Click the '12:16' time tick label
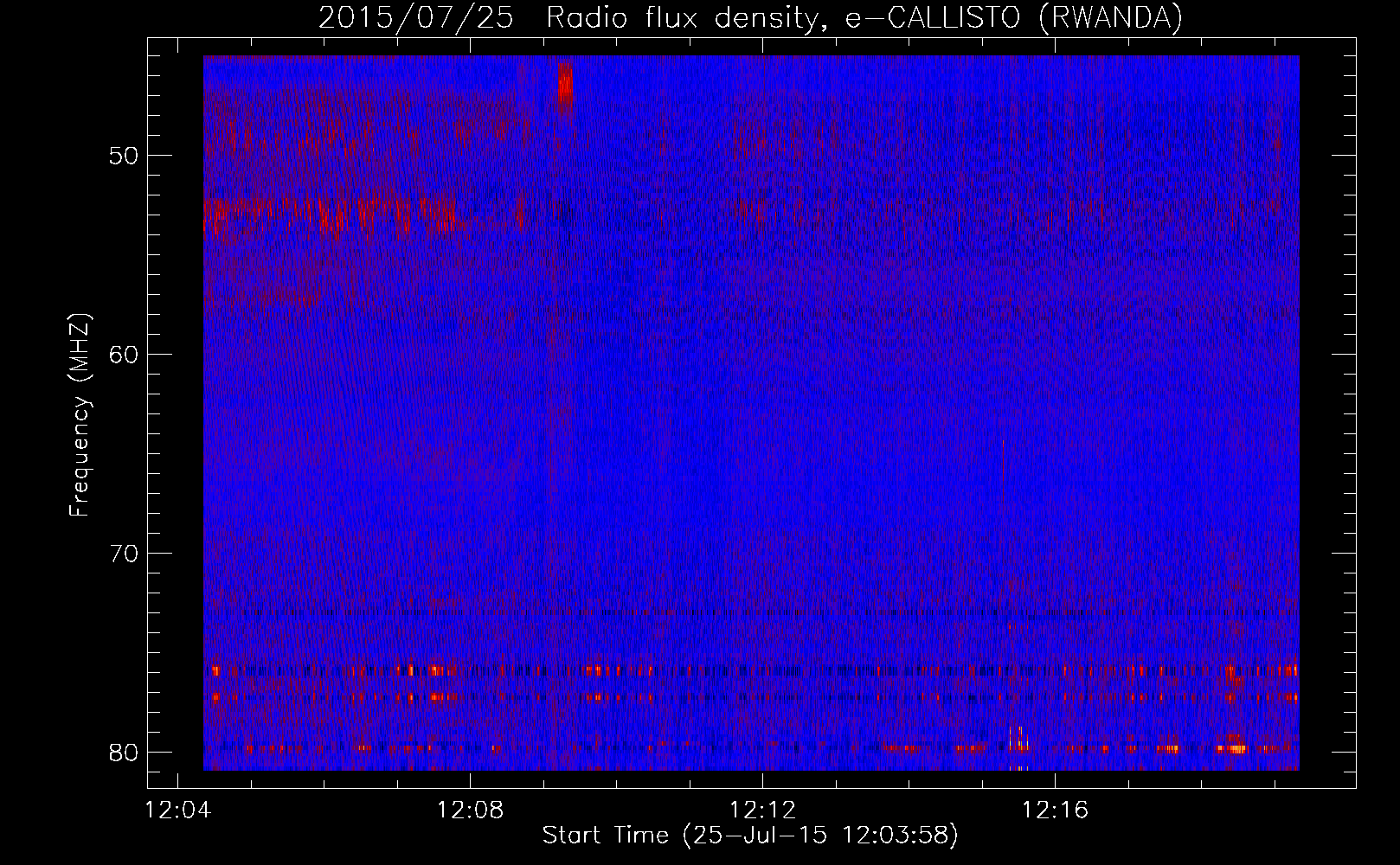1400x865 pixels. (1055, 811)
